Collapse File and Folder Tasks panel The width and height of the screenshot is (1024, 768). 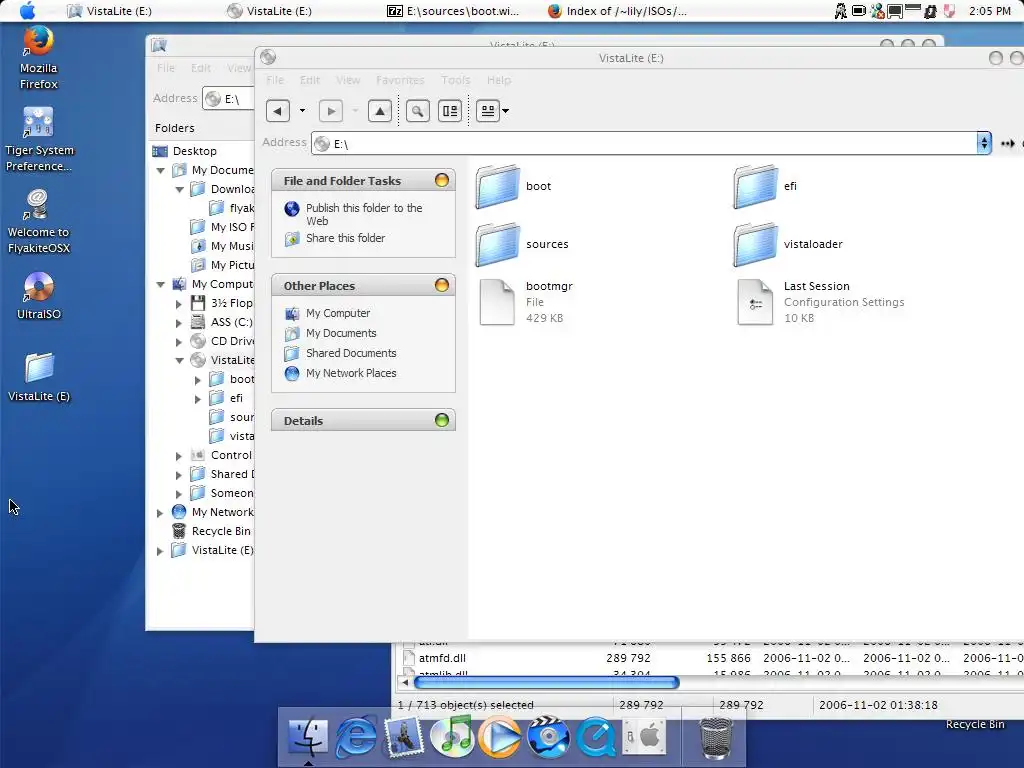[x=442, y=180]
